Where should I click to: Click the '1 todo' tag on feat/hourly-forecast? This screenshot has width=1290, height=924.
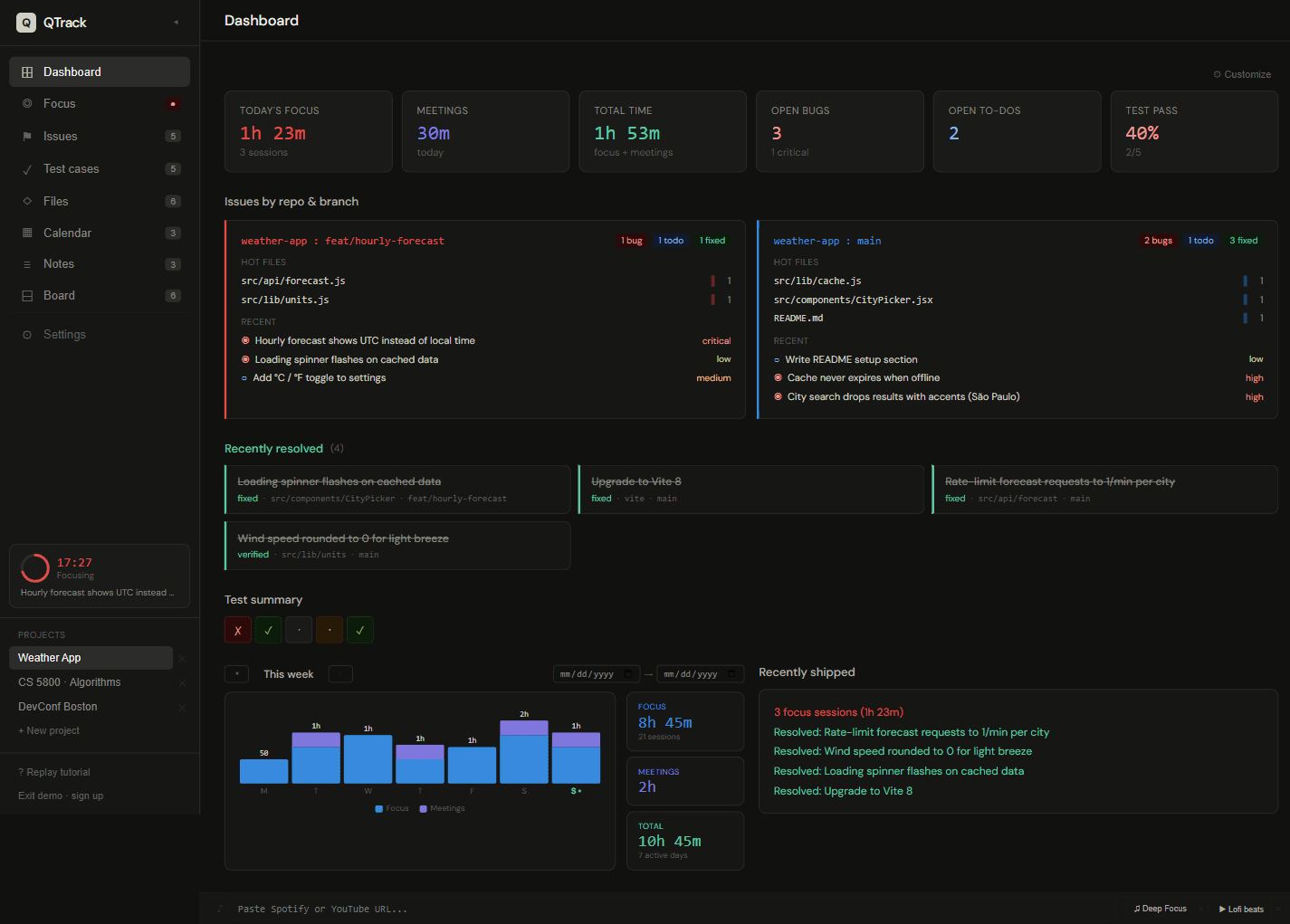coord(671,241)
